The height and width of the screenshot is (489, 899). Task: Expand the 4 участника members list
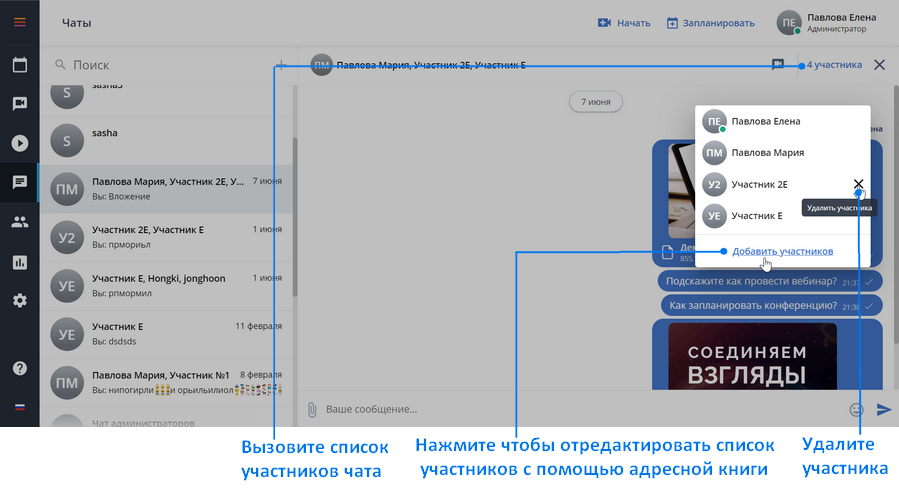[834, 65]
